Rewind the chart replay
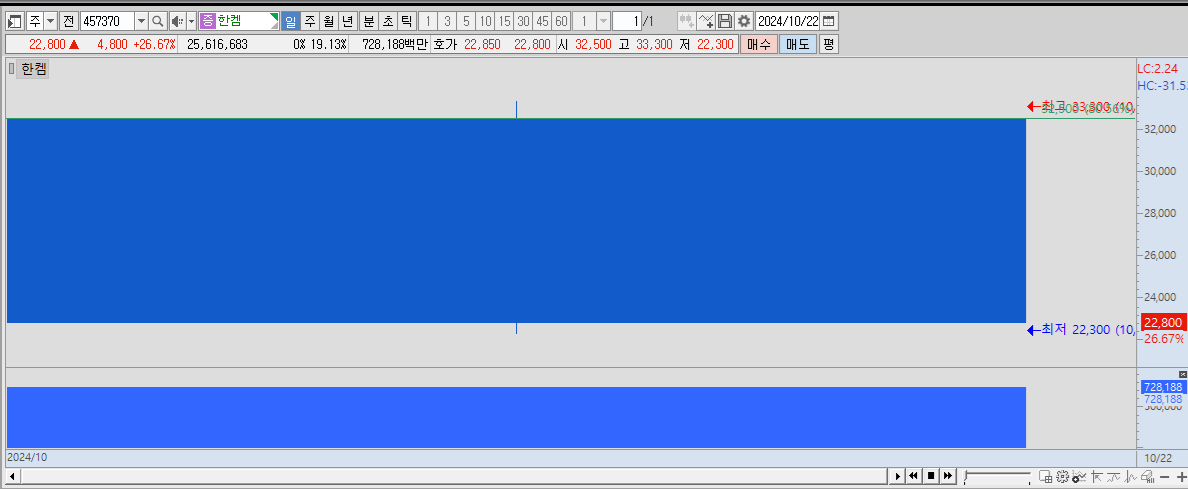Viewport: 1188px width, 489px height. click(914, 475)
